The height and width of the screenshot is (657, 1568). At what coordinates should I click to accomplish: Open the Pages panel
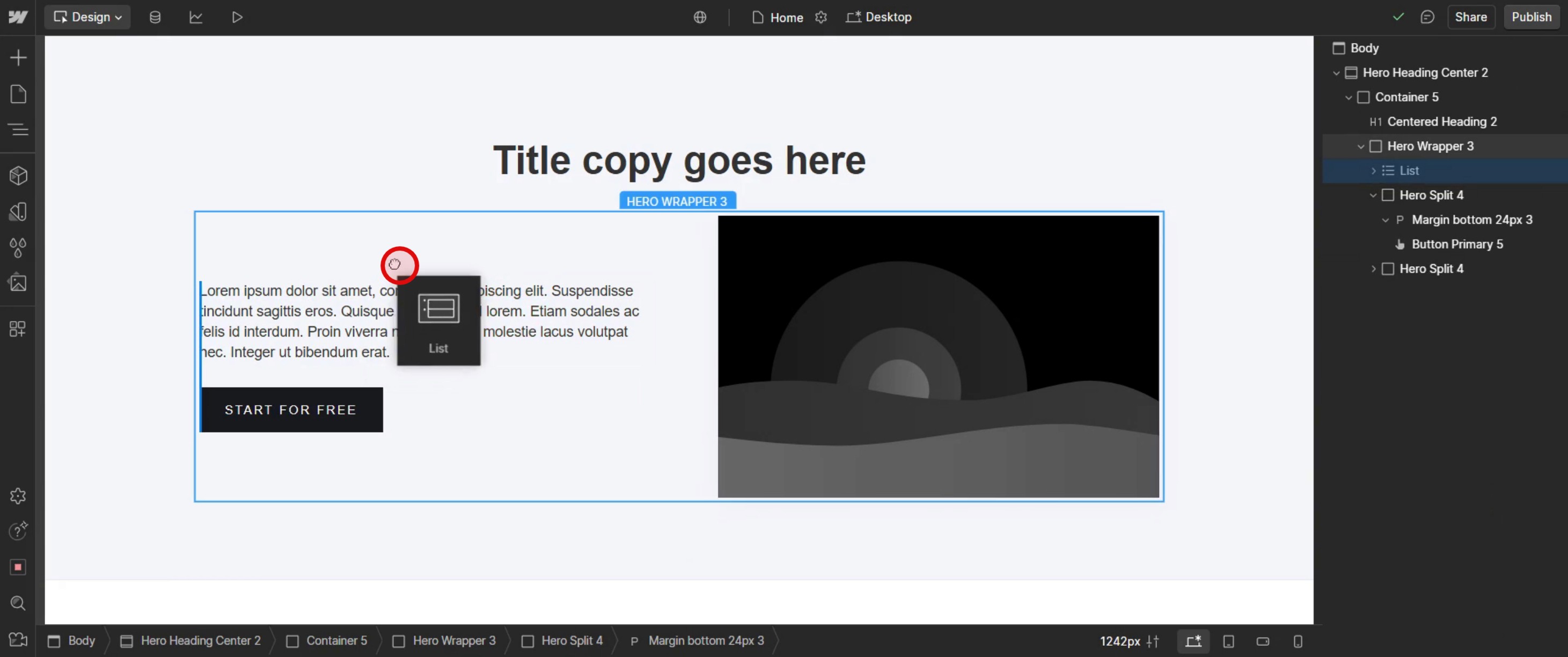pyautogui.click(x=18, y=94)
